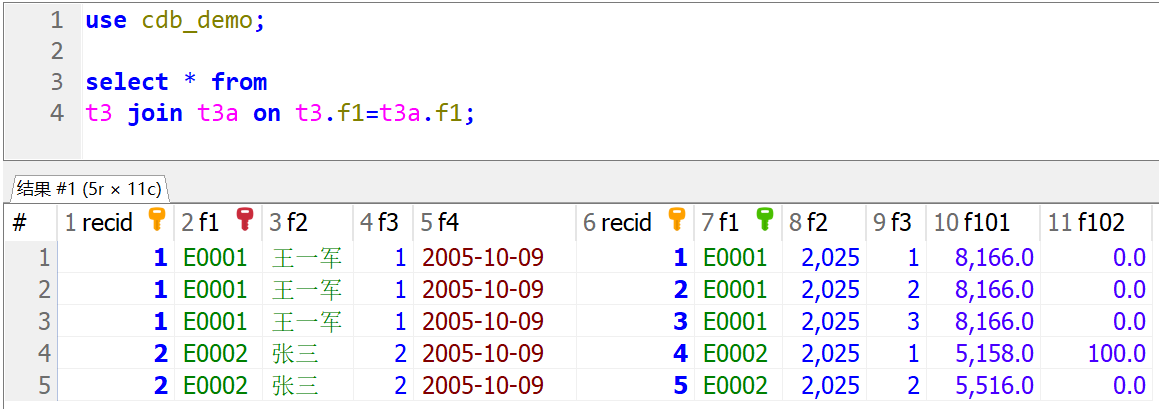Click line number 2 in the editor gutter
Screen dimensions: 1159x409
point(56,51)
